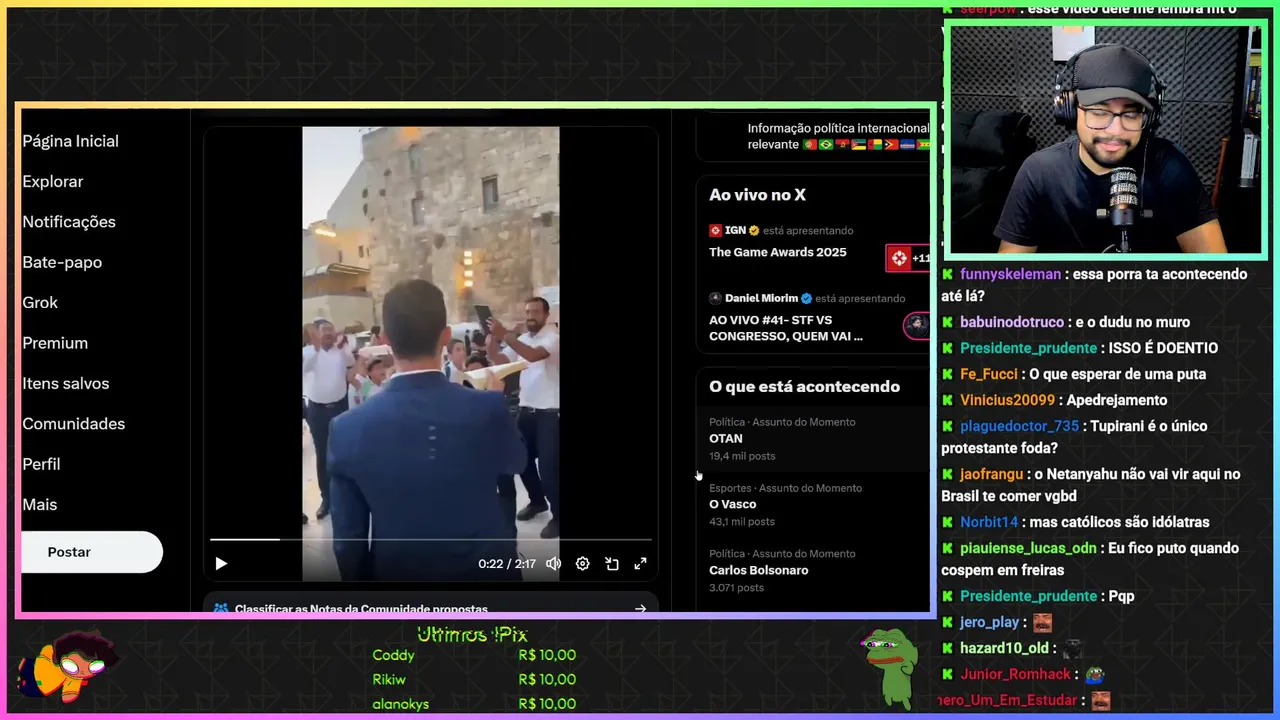Click username hazard10_old in chat

pos(1004,648)
